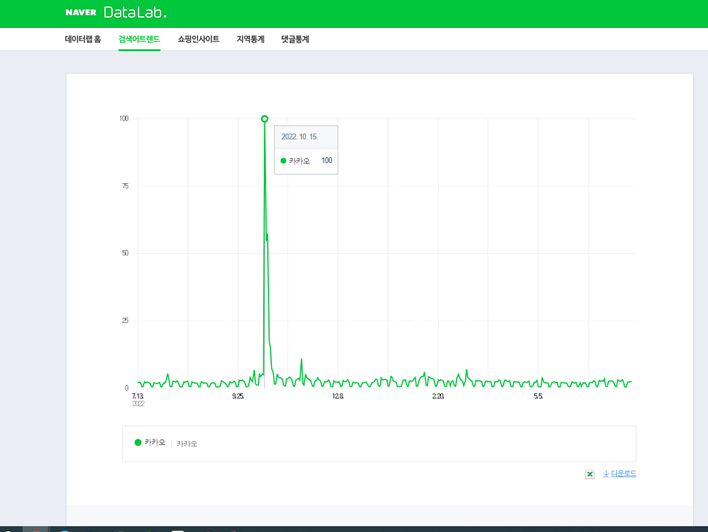Click the tooltip date 2022. 10. 15.
The height and width of the screenshot is (532, 708).
tap(300, 136)
